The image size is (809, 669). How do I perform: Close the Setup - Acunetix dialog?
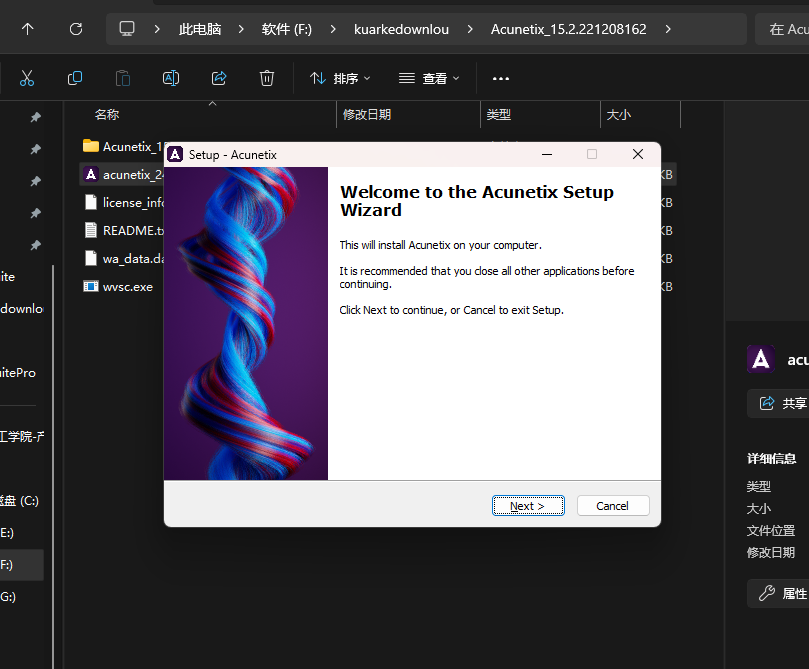pyautogui.click(x=638, y=154)
